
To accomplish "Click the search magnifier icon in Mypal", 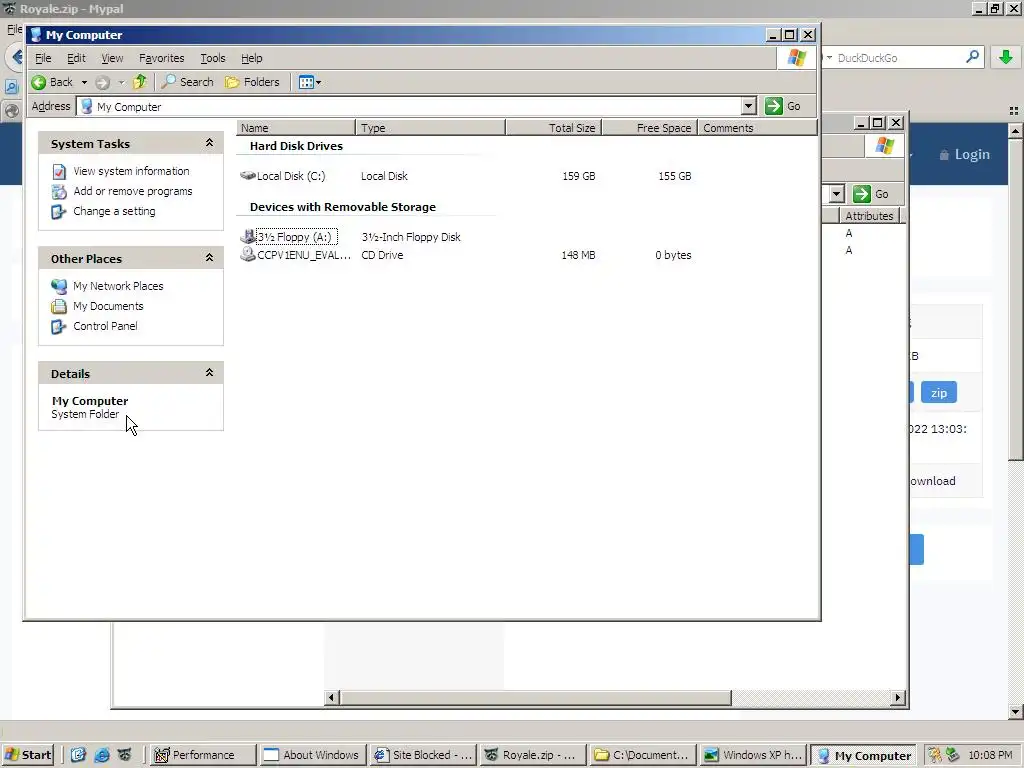I will [x=972, y=57].
